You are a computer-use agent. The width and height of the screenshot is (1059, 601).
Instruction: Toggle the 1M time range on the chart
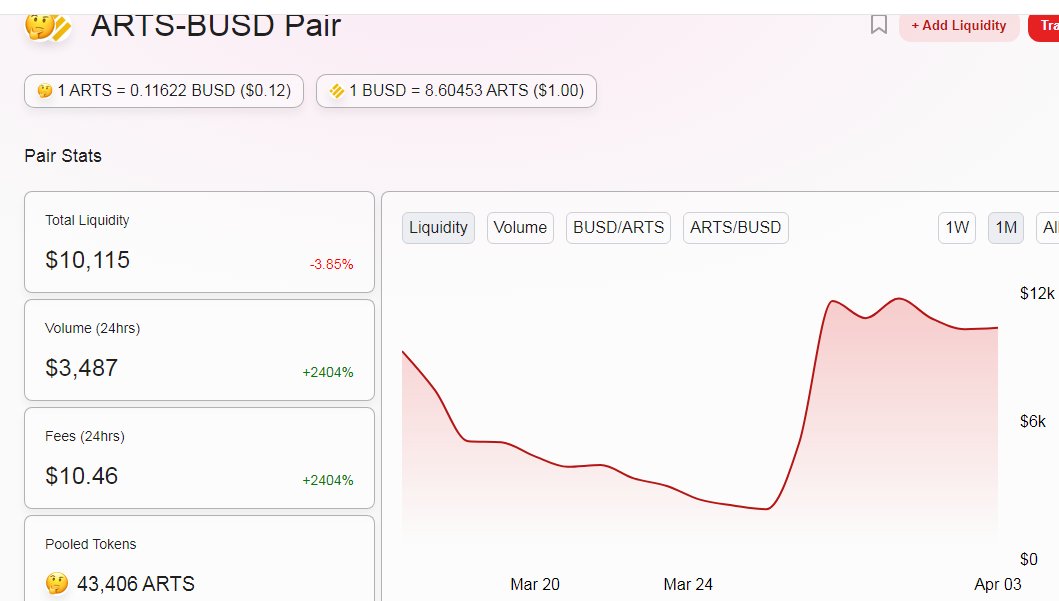1005,228
